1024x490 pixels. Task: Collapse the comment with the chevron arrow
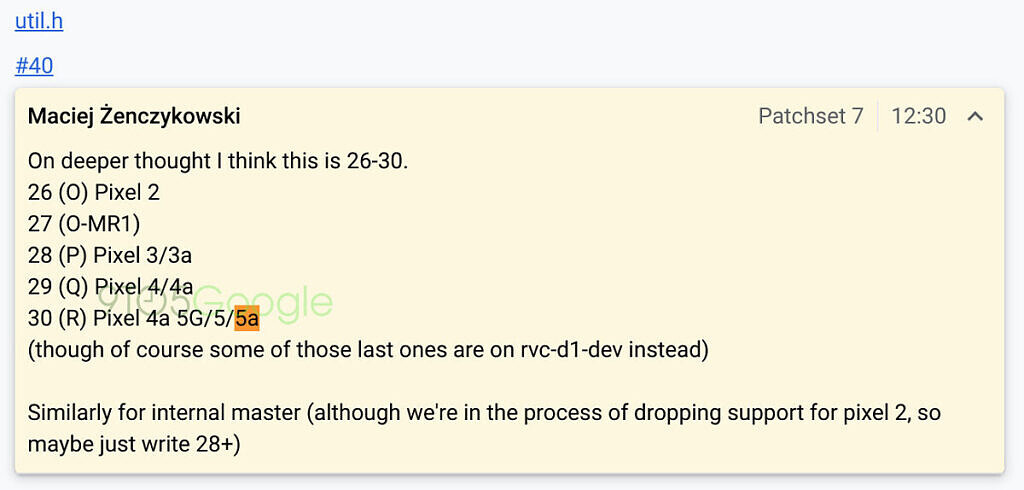[975, 116]
